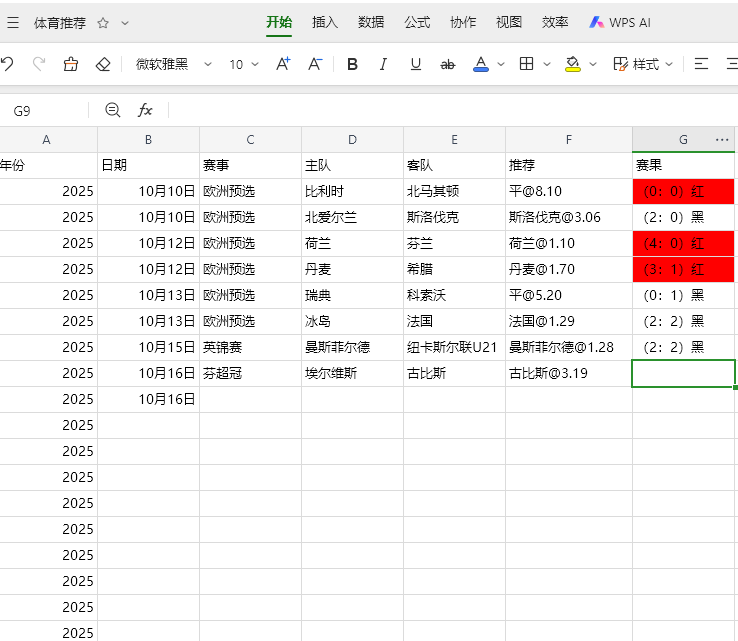Select the cell 丹麦@1.70
The height and width of the screenshot is (641, 738).
click(569, 269)
